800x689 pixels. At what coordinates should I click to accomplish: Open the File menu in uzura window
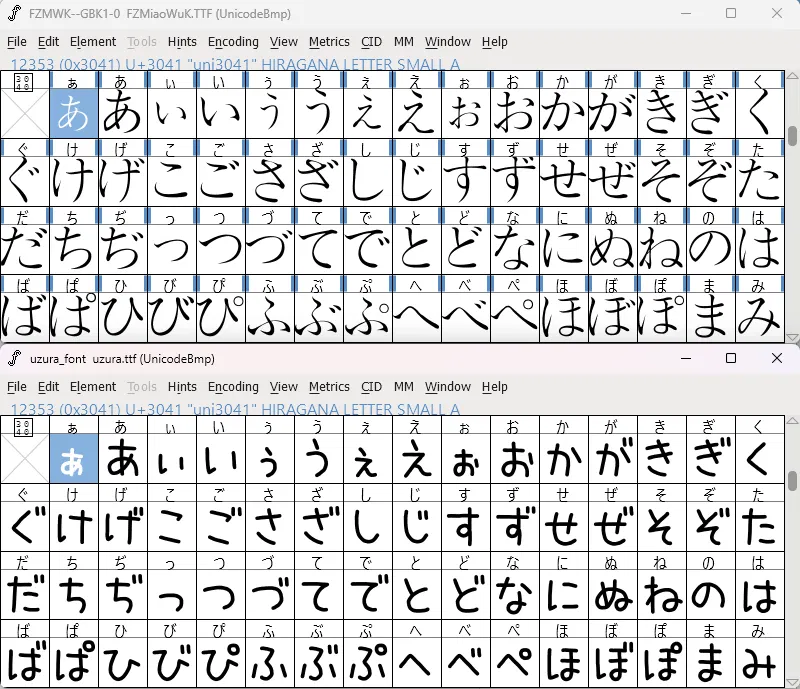(17, 387)
